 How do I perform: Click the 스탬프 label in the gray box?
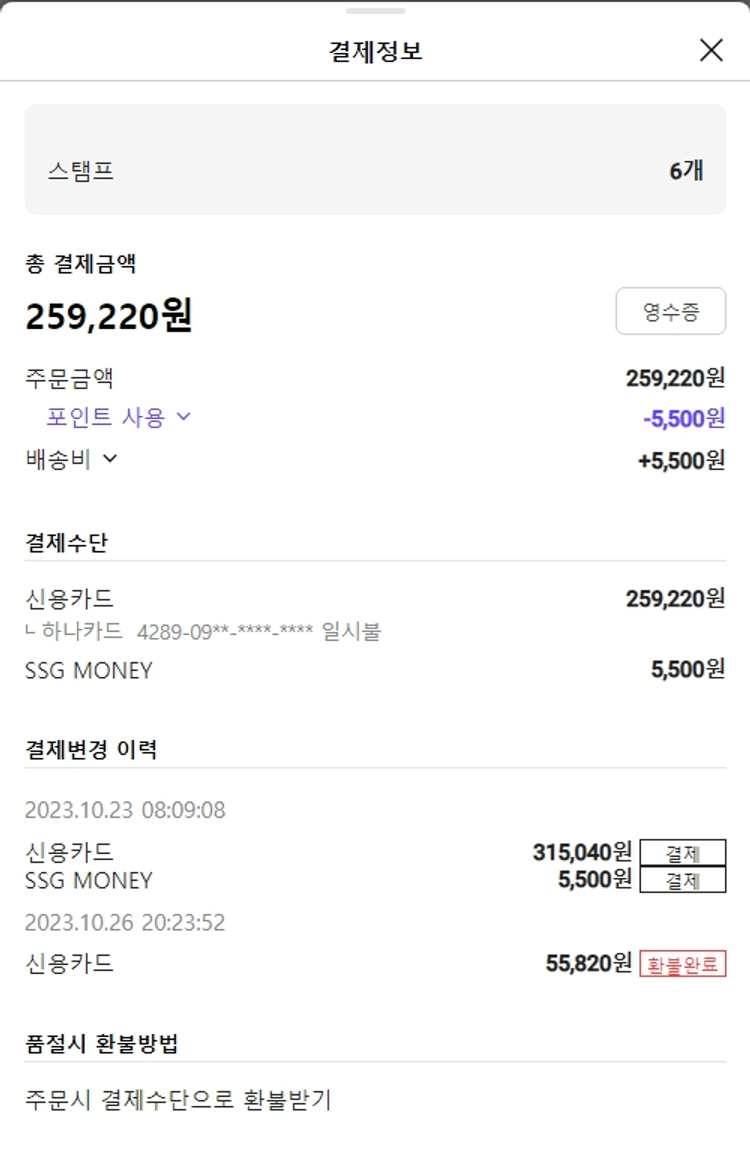tap(81, 171)
